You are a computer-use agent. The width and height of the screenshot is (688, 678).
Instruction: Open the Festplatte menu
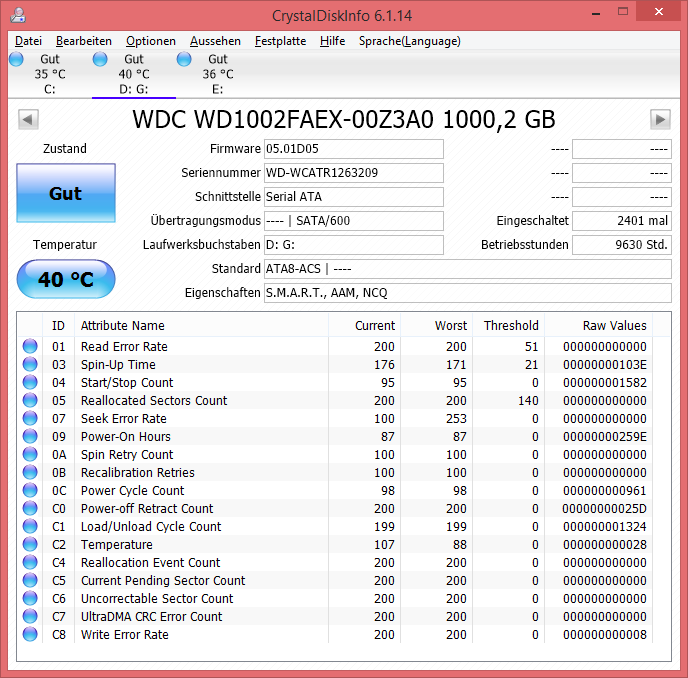(280, 41)
